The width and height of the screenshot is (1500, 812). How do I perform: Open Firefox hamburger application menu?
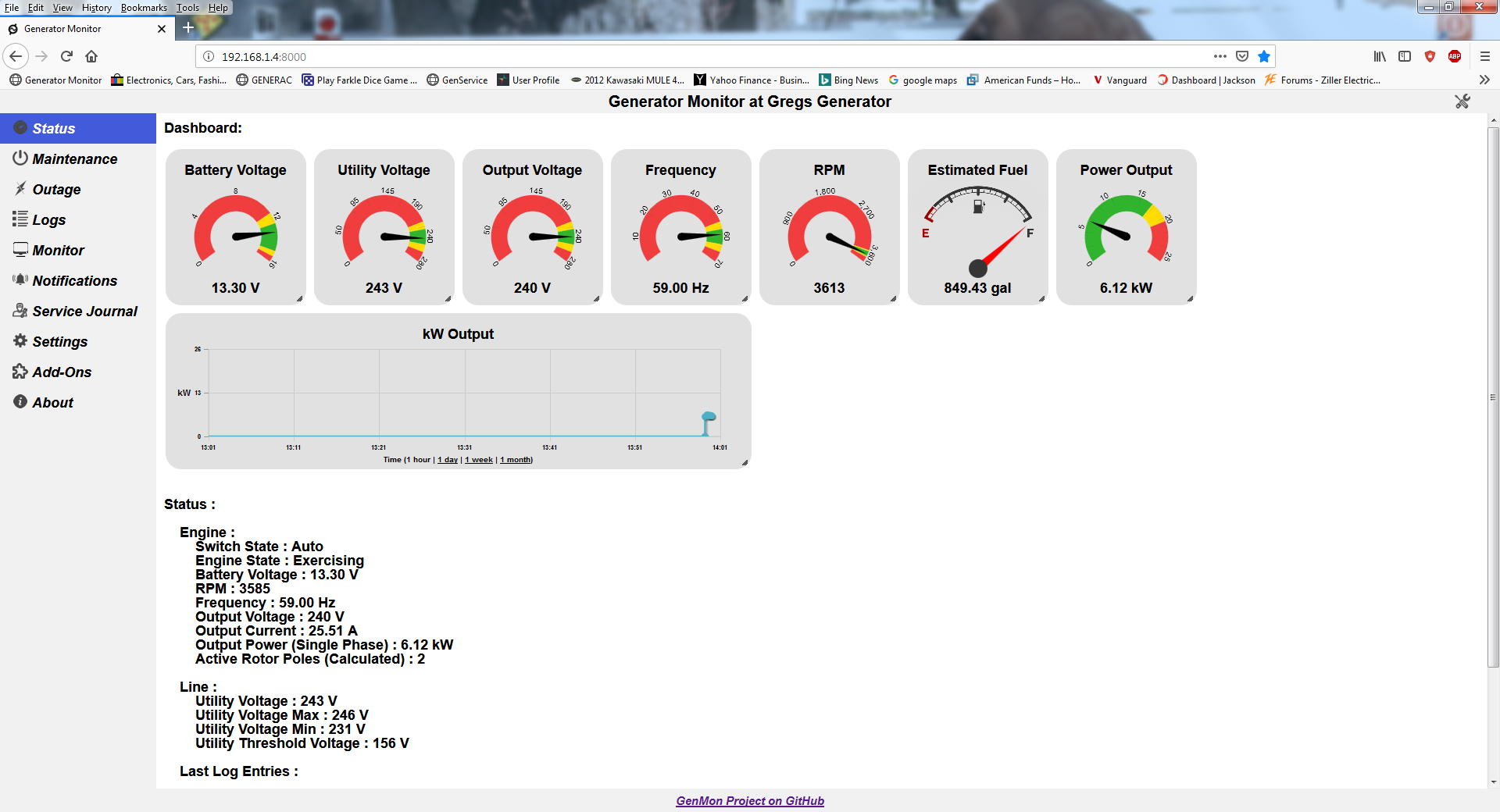[1485, 56]
